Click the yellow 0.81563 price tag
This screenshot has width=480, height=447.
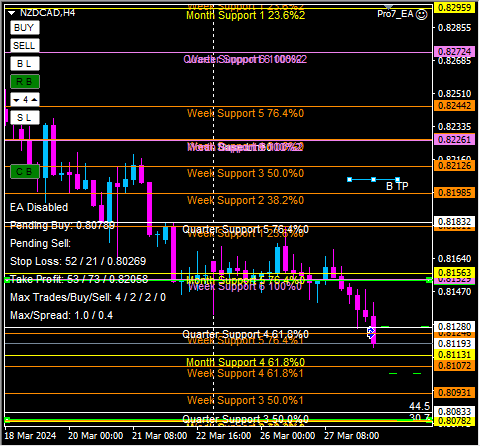[455, 273]
